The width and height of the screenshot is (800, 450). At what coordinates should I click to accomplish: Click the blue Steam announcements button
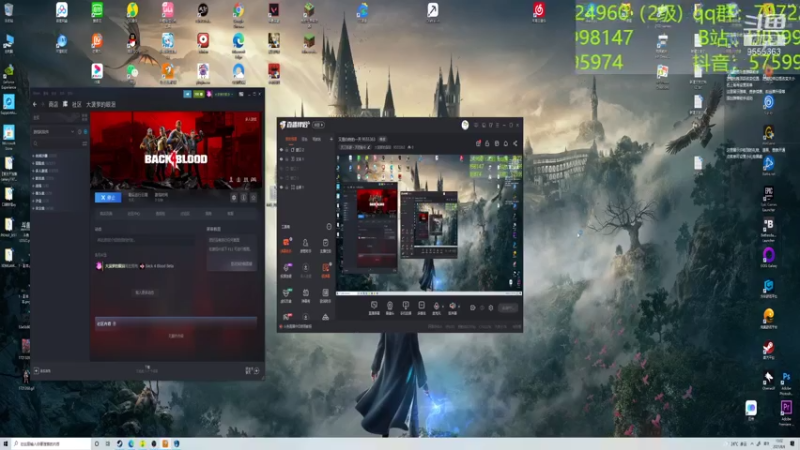point(187,94)
